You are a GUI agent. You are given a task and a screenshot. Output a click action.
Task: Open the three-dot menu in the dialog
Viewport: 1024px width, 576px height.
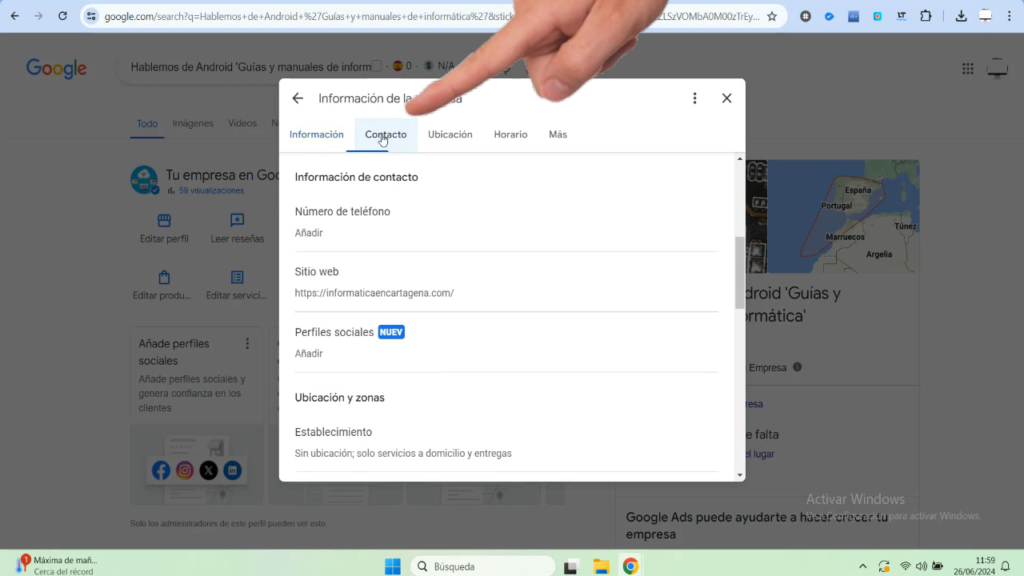click(x=695, y=98)
